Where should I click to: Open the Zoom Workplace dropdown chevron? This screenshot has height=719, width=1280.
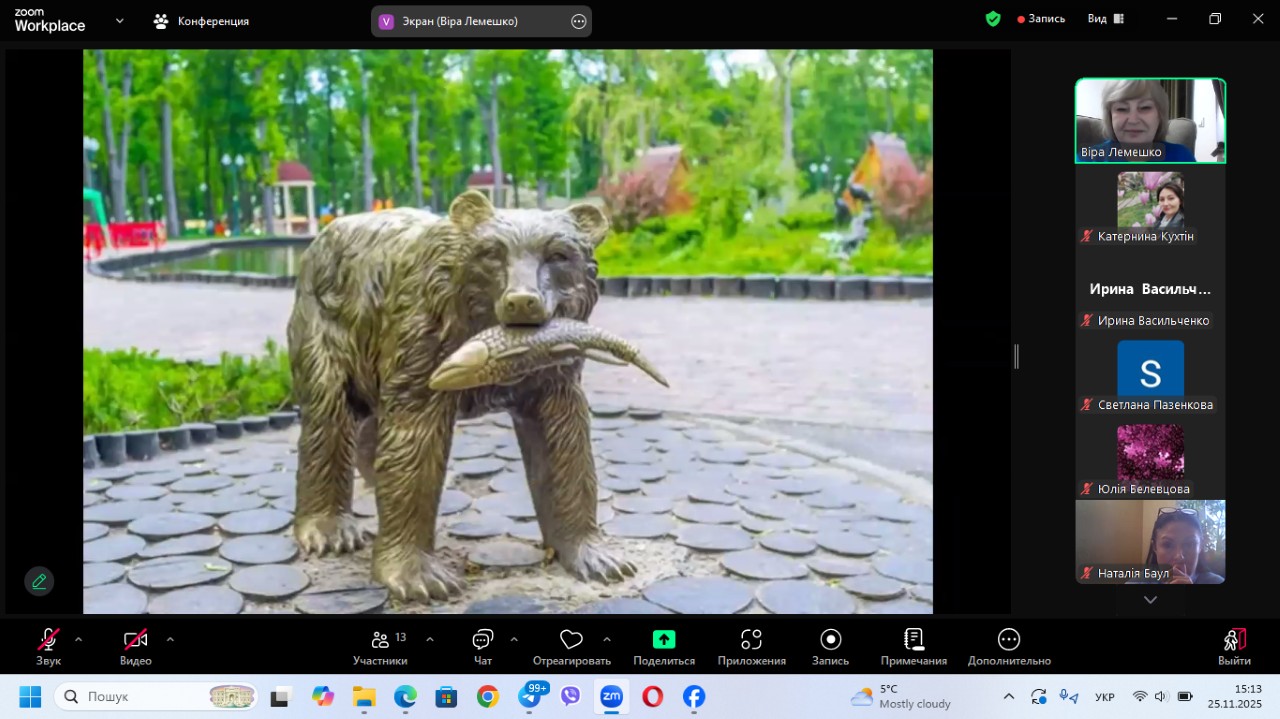[x=120, y=20]
